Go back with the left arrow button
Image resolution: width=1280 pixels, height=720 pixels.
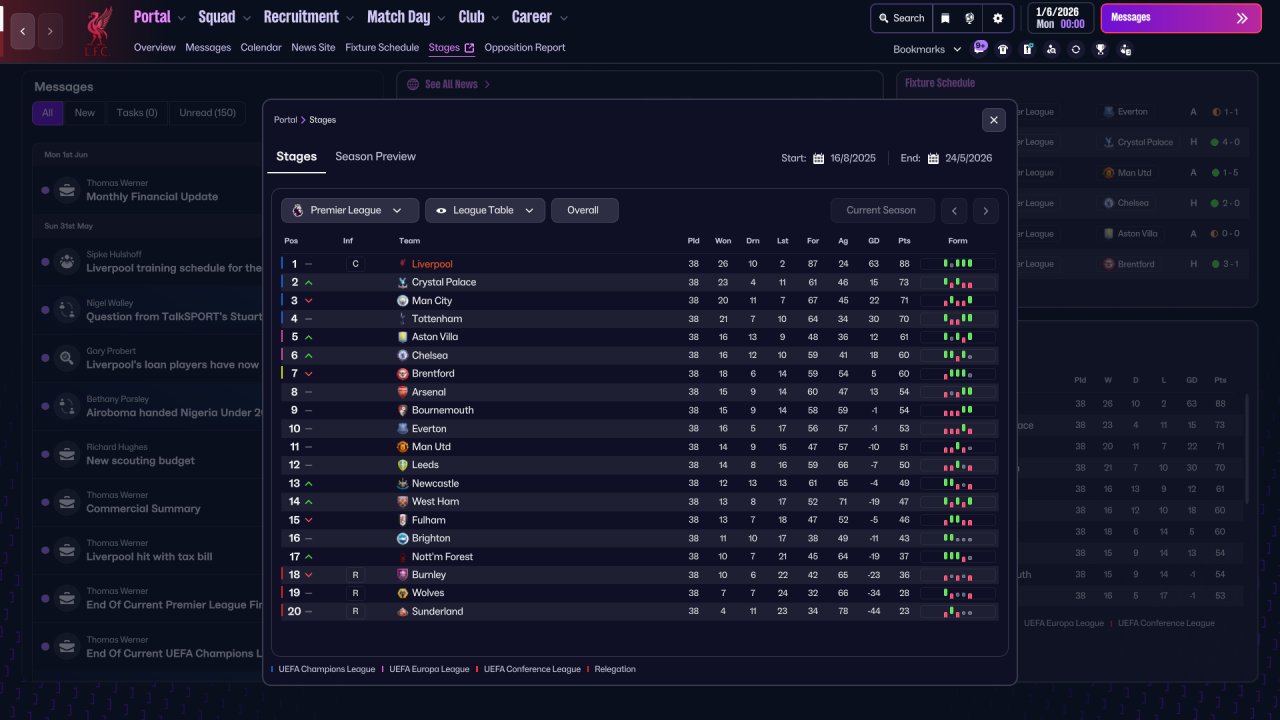point(22,31)
